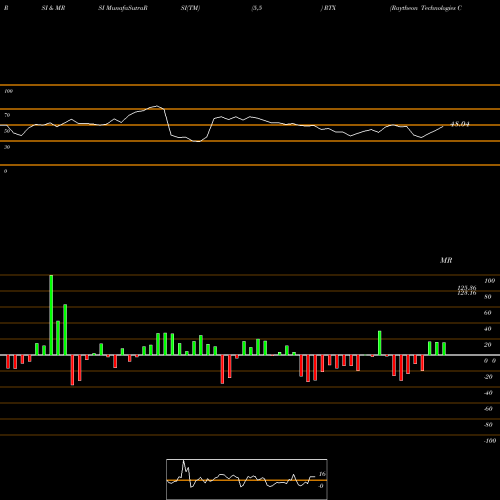Screen dimensions: 500x500
Task: Click the MR panel title label
Action: pyautogui.click(x=446, y=260)
